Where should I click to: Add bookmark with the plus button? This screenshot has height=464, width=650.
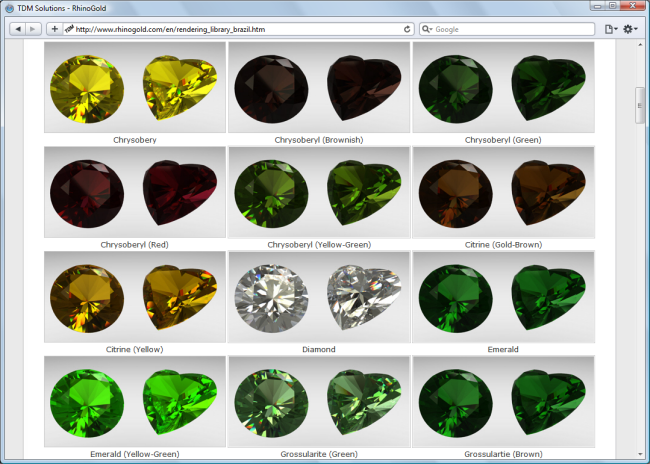54,29
